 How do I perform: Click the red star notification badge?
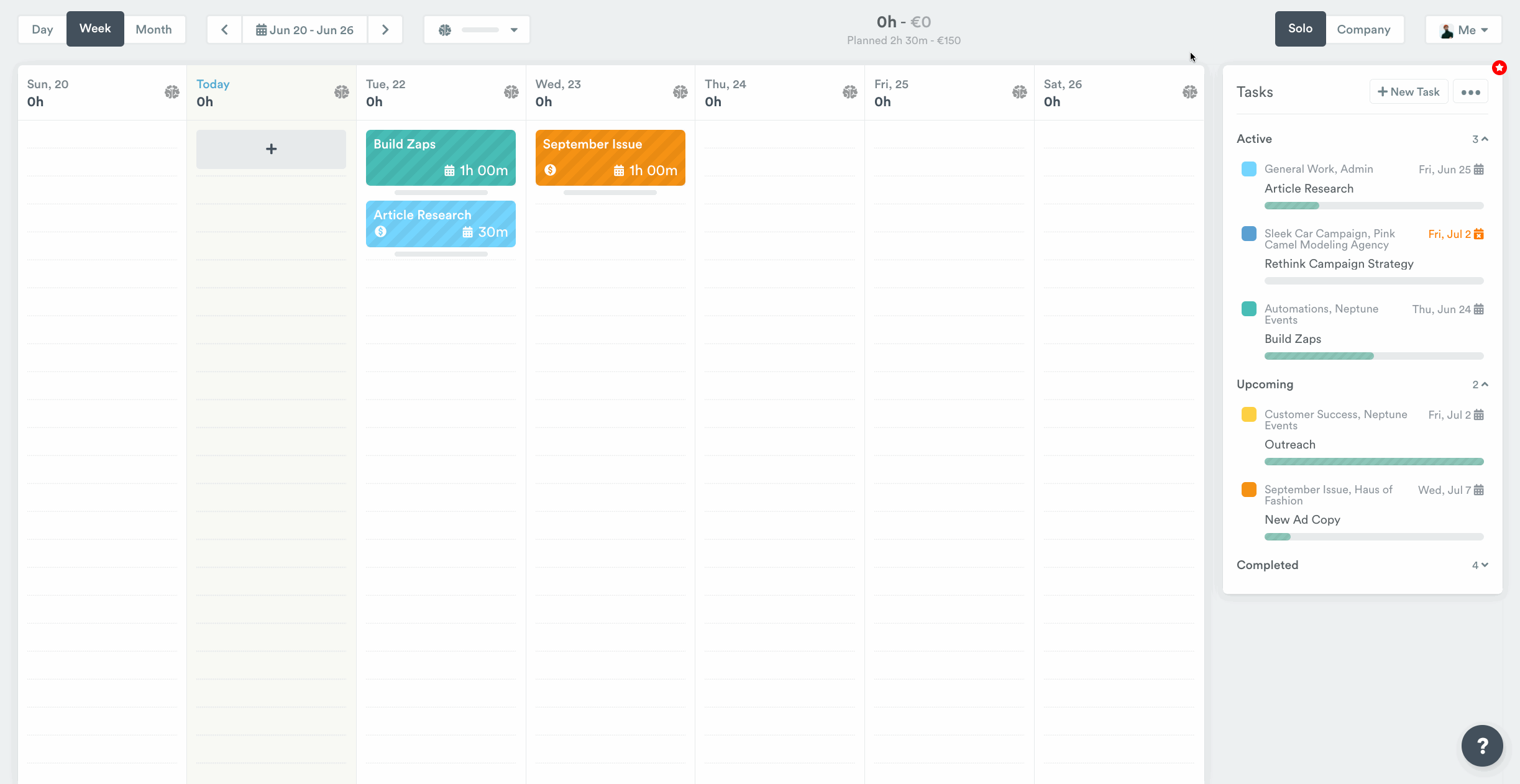tap(1499, 68)
